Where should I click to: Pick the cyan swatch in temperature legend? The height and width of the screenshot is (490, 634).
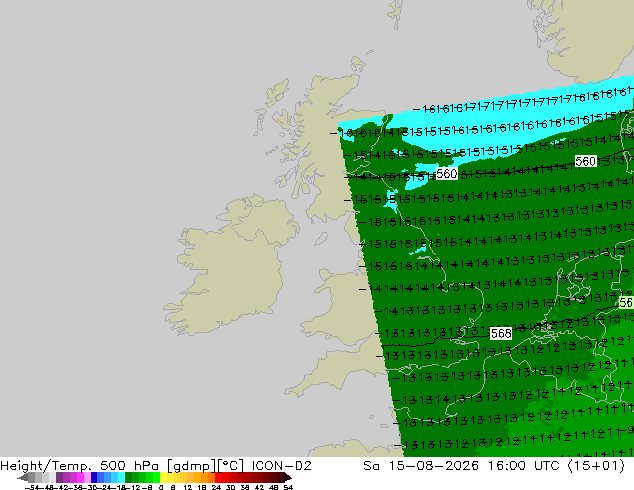point(121,477)
